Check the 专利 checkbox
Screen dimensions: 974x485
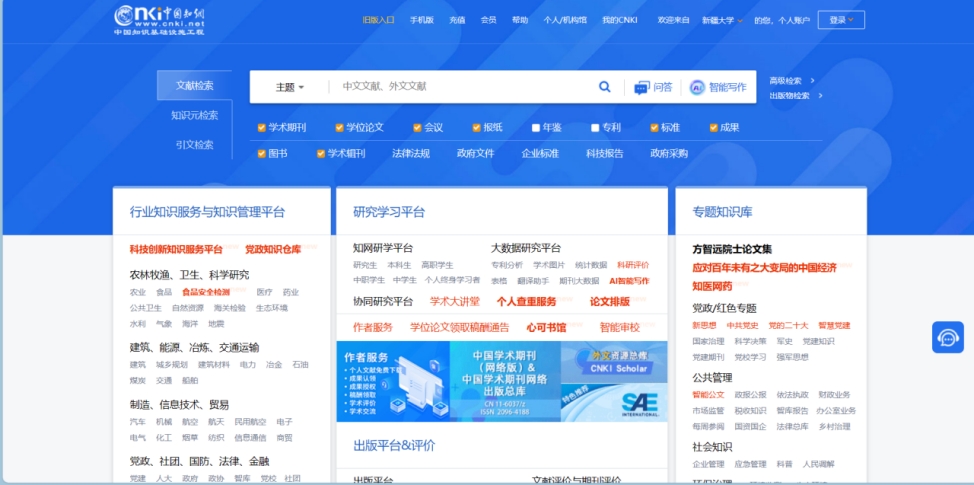coord(595,128)
